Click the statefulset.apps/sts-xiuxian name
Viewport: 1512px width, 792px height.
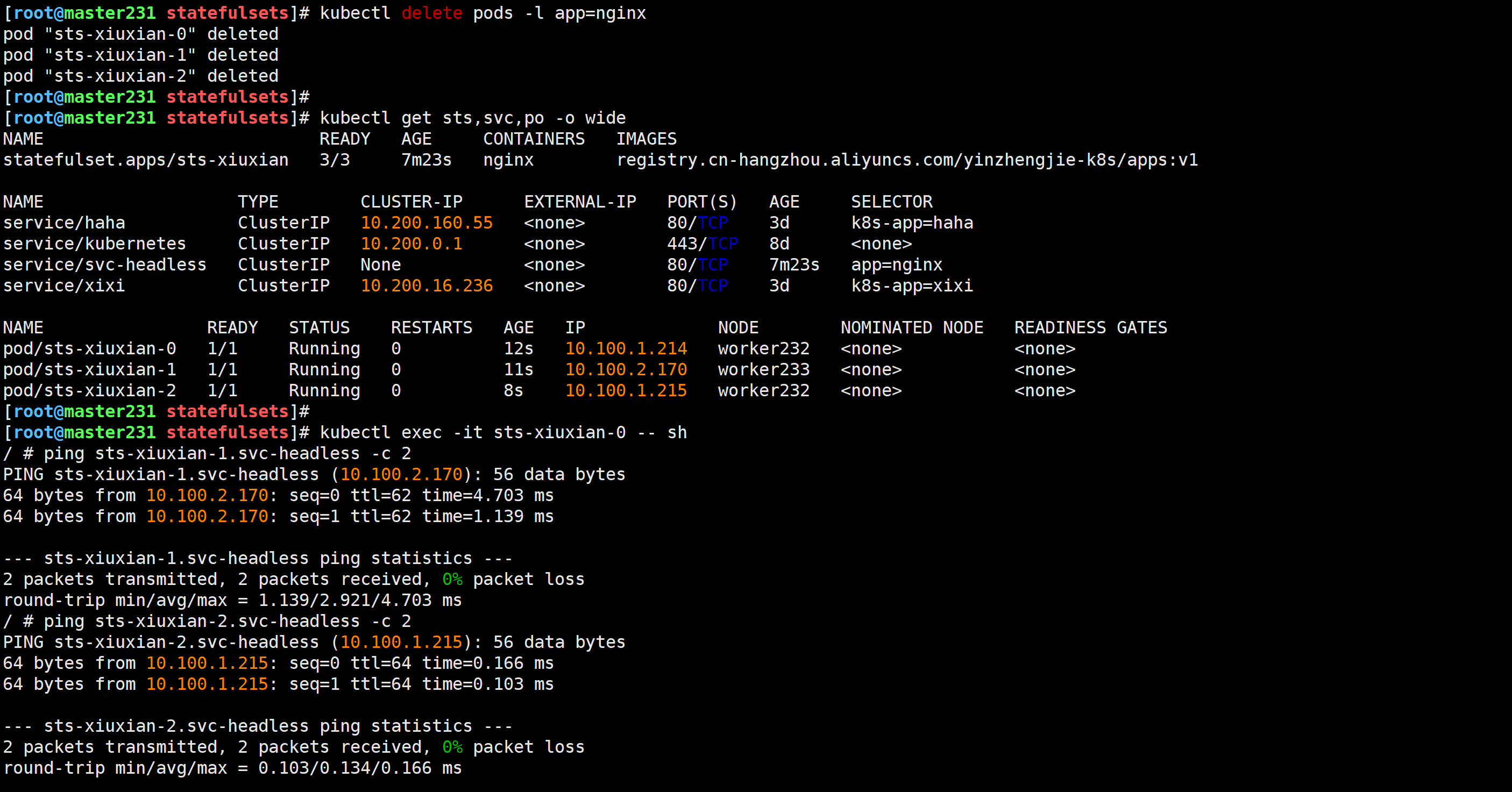[x=146, y=160]
